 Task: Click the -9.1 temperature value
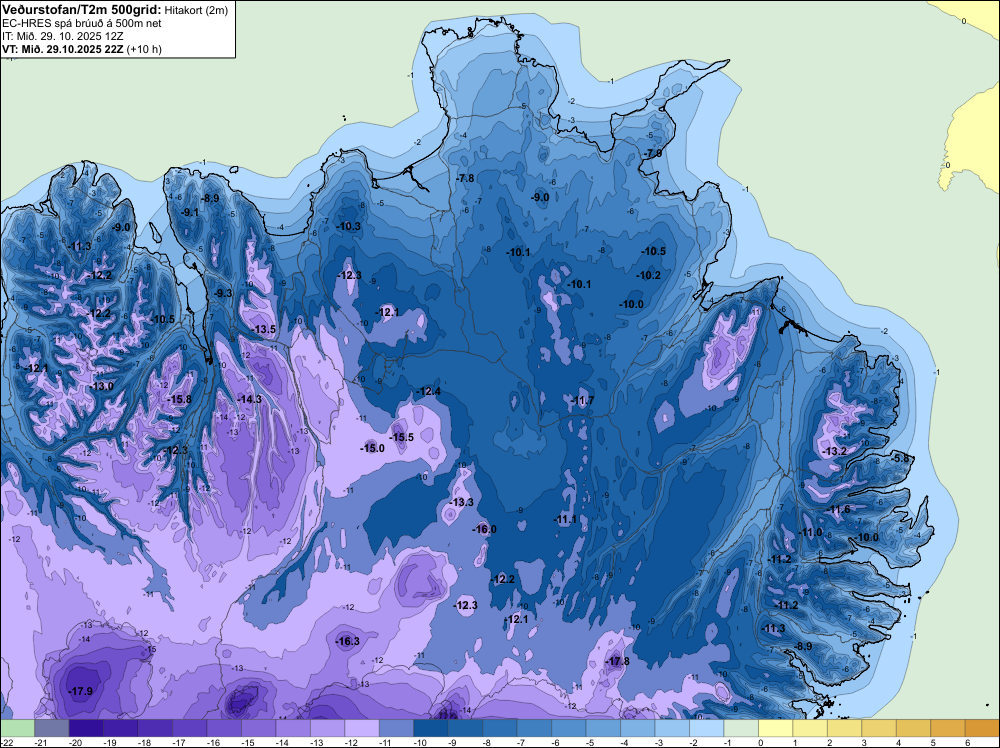189,212
